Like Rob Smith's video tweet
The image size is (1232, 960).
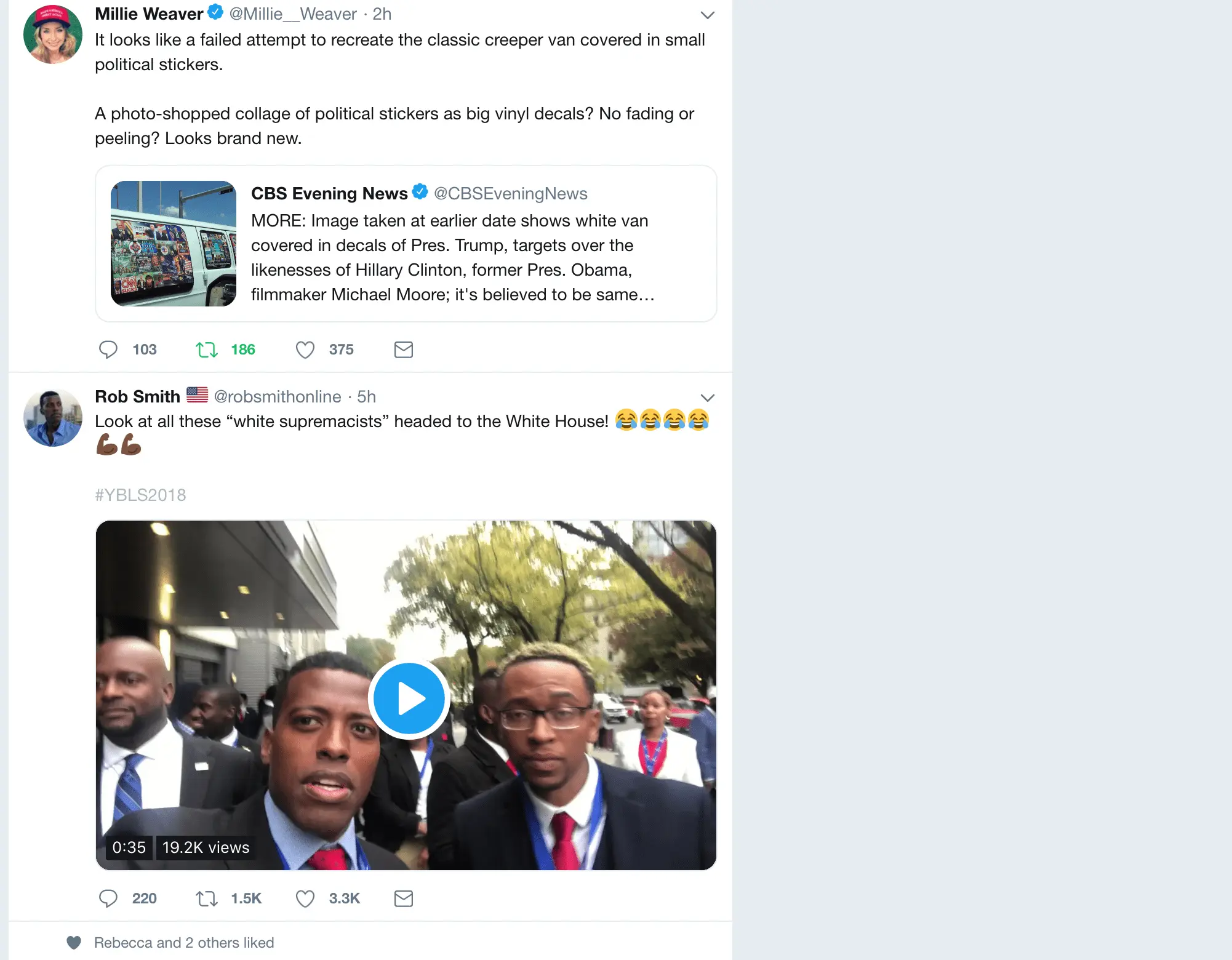tap(305, 898)
